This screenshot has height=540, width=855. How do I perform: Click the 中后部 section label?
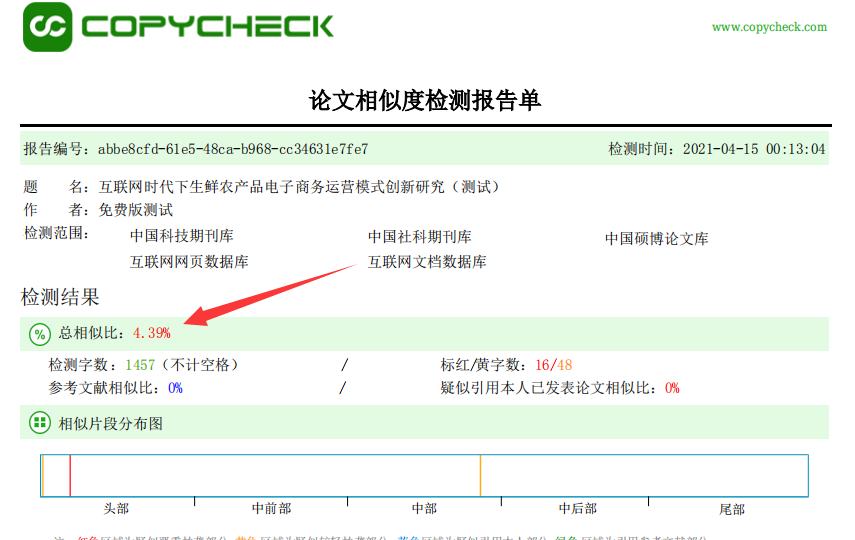tap(578, 509)
